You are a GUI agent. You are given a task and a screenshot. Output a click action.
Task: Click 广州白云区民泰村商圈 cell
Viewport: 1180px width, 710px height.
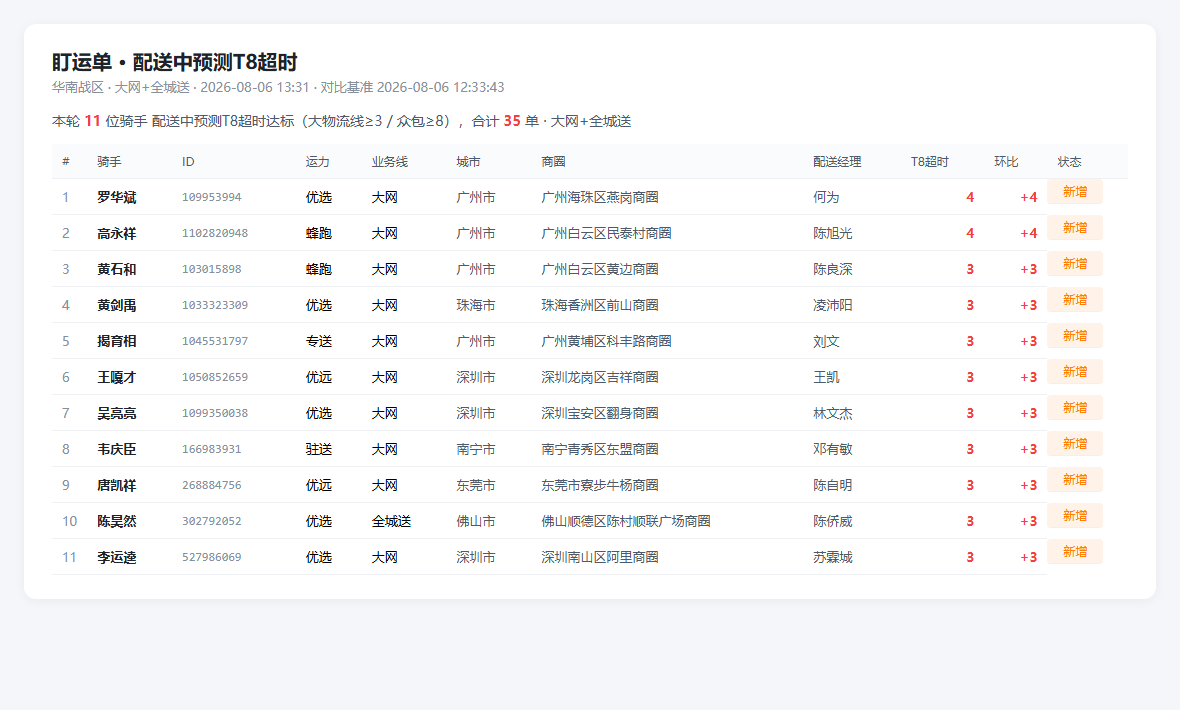(x=607, y=233)
